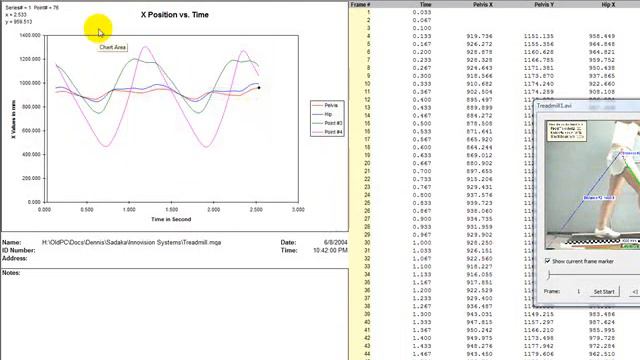Click the ID Number label
The height and width of the screenshot is (360, 640).
click(18, 250)
